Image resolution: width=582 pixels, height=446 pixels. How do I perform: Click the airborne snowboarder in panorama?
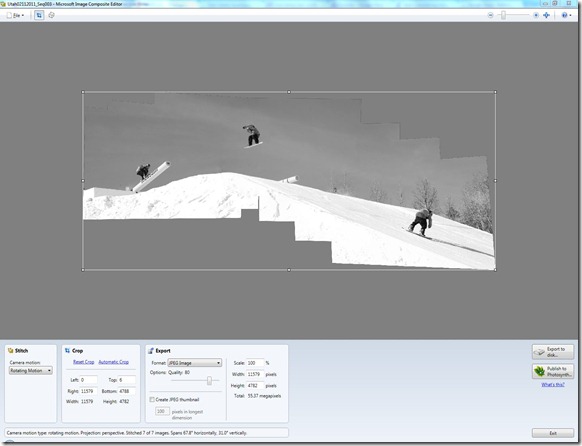tap(253, 136)
